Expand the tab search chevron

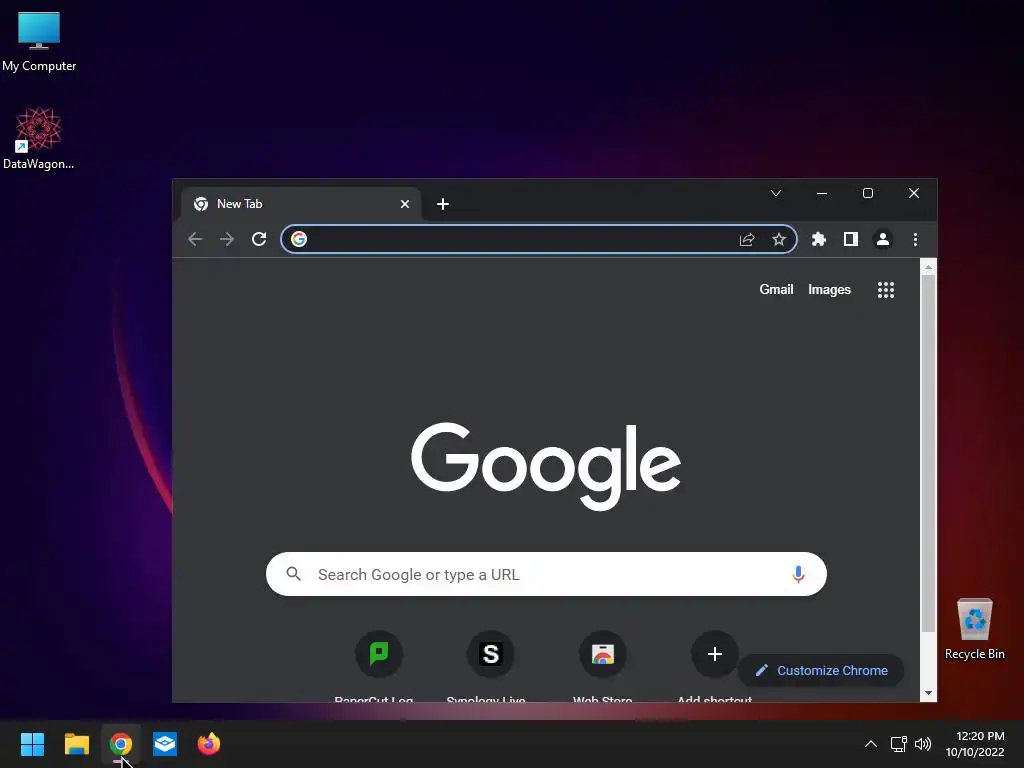776,193
